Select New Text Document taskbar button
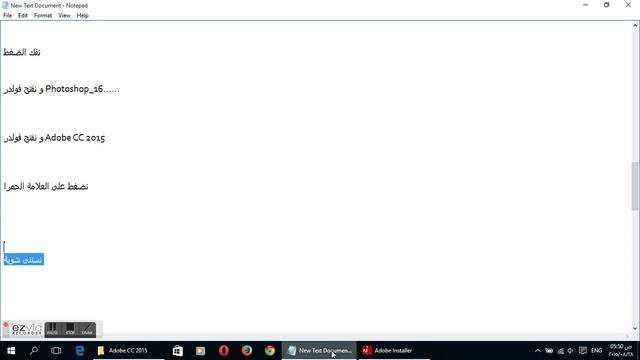Viewport: 640px width, 360px height. point(319,351)
